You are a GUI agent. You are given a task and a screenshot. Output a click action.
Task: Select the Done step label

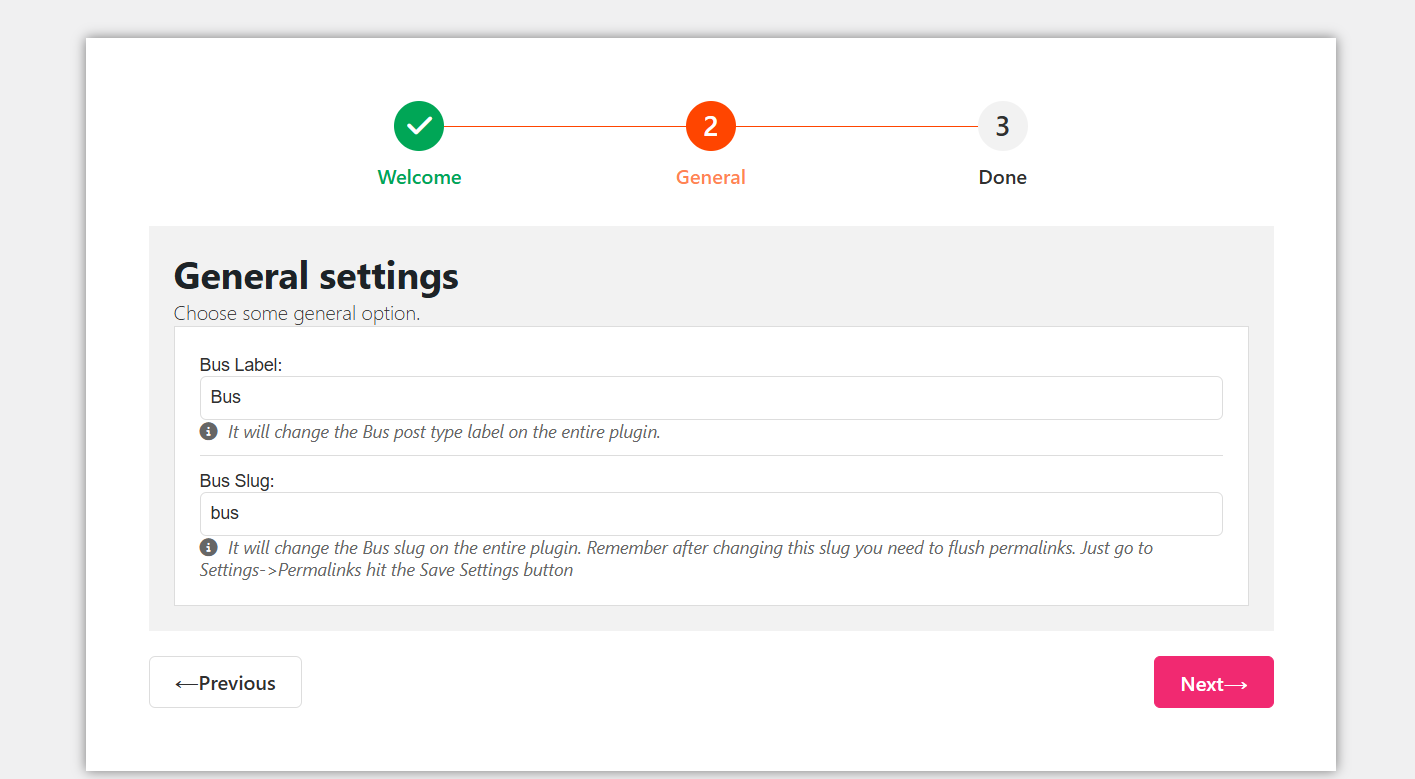(1002, 177)
